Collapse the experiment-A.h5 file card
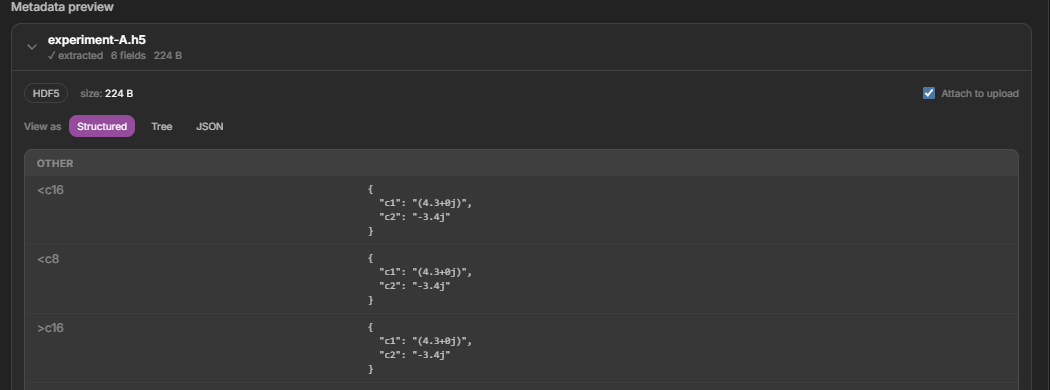1050x390 pixels. (31, 47)
